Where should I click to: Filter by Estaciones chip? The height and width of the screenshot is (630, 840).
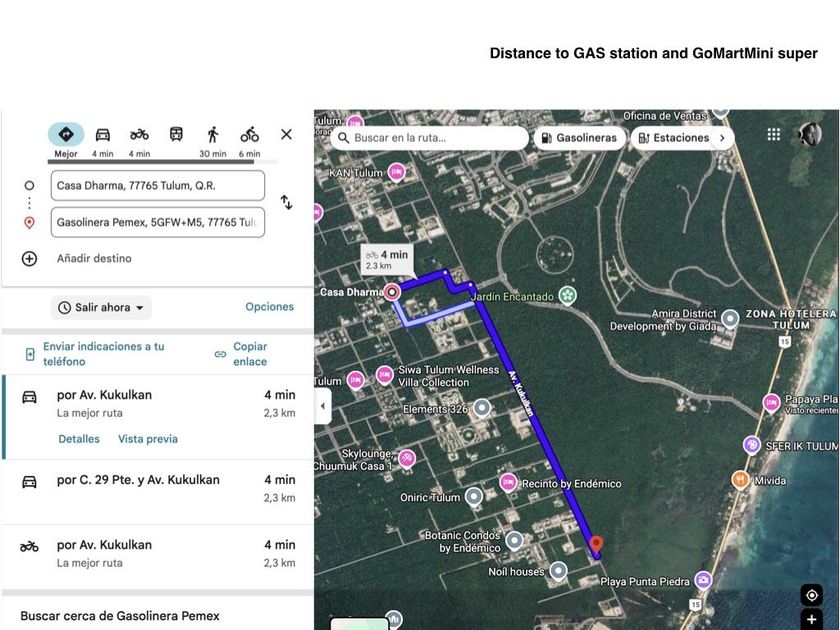[x=674, y=138]
